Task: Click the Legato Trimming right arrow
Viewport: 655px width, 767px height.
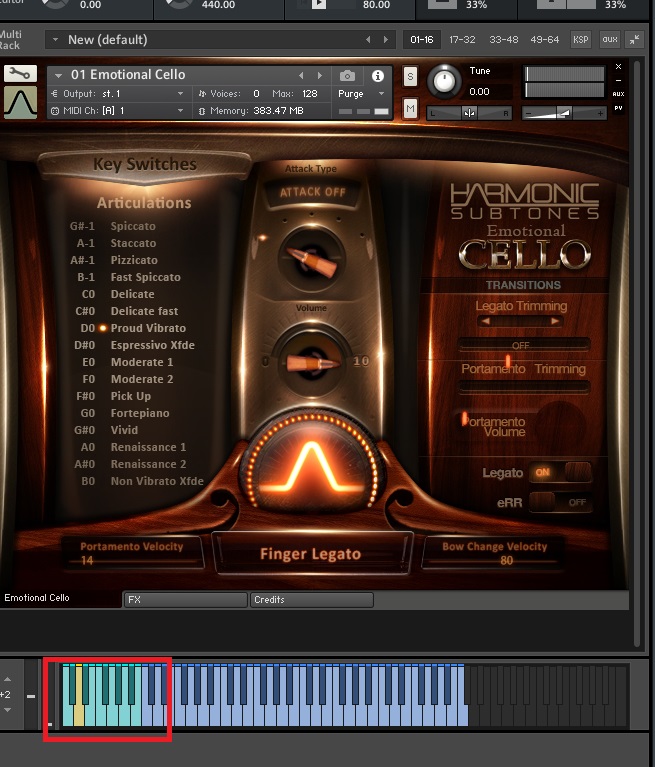Action: click(x=555, y=321)
